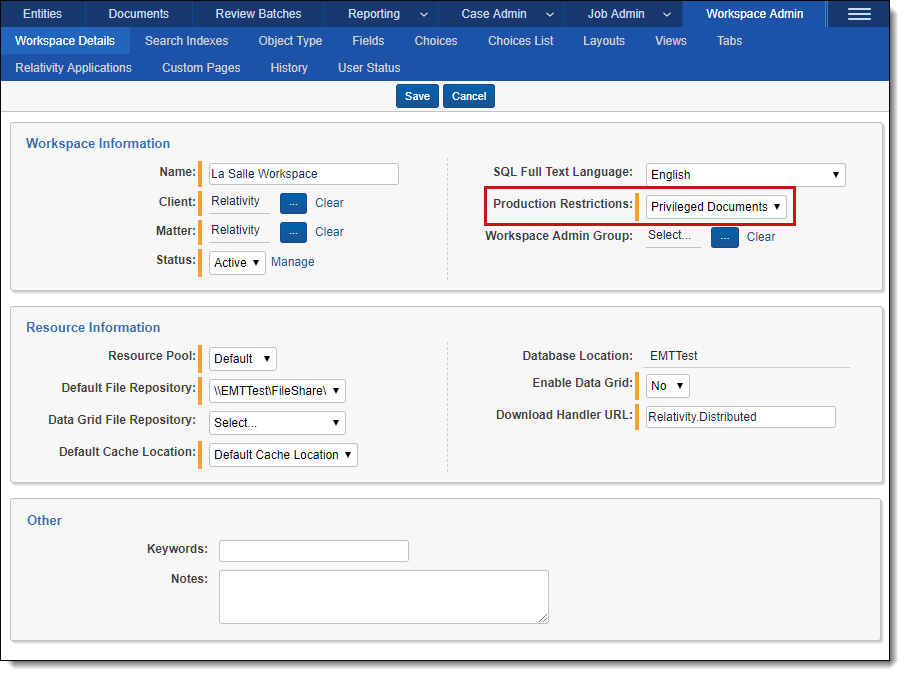Click the Matter ellipsis picker button
Image resolution: width=905 pixels, height=676 pixels.
293,232
